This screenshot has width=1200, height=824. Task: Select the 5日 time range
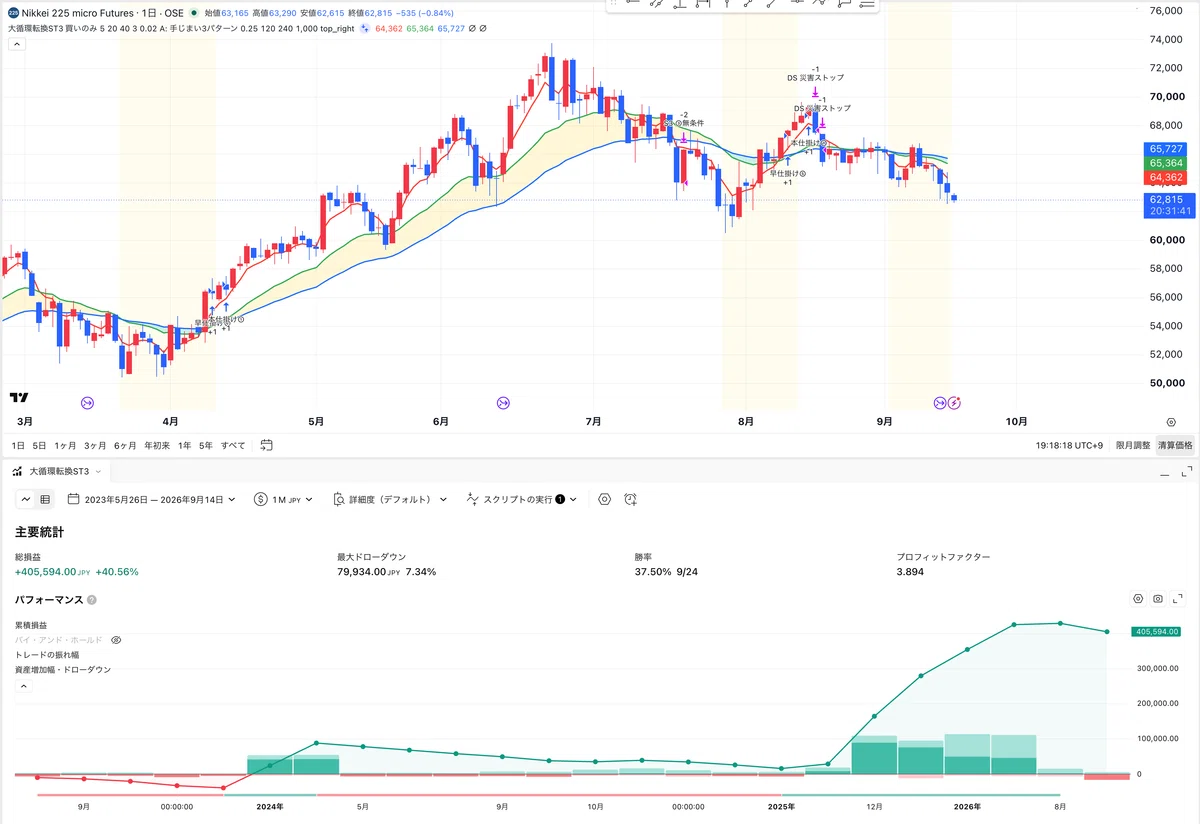pyautogui.click(x=39, y=445)
